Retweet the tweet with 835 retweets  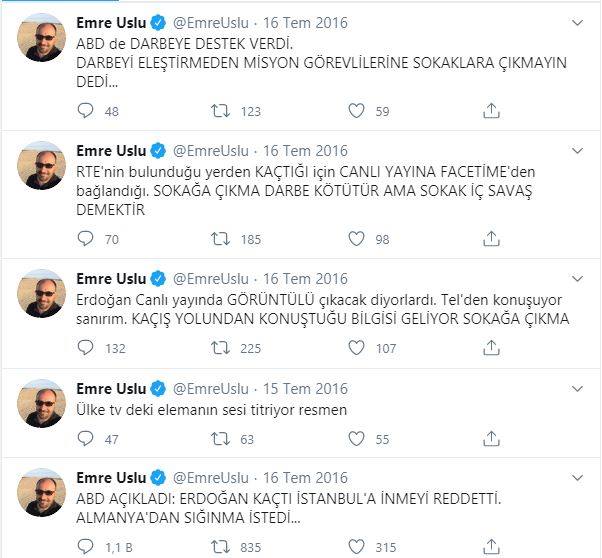220,547
